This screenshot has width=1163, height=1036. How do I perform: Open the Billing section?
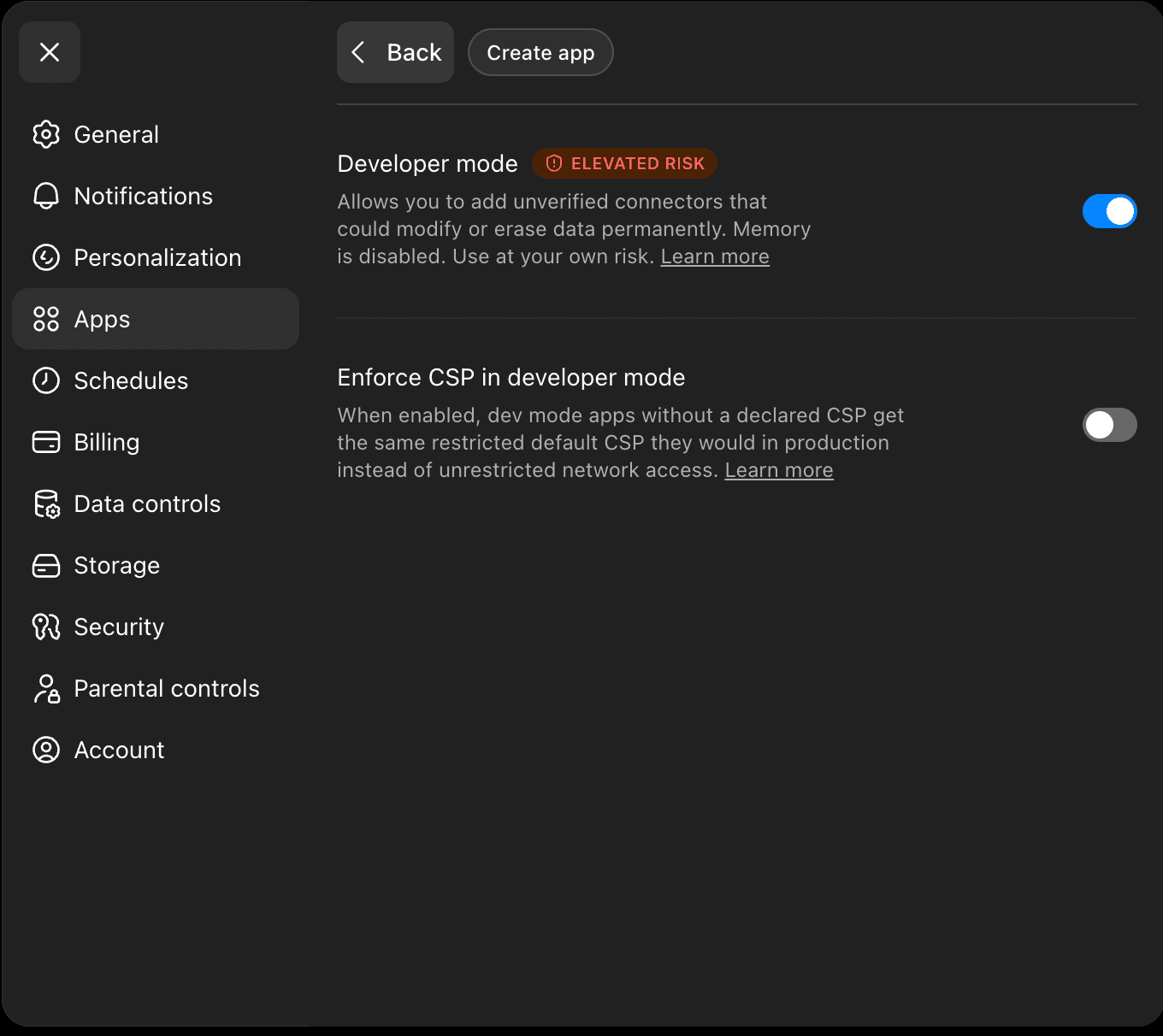coord(156,442)
